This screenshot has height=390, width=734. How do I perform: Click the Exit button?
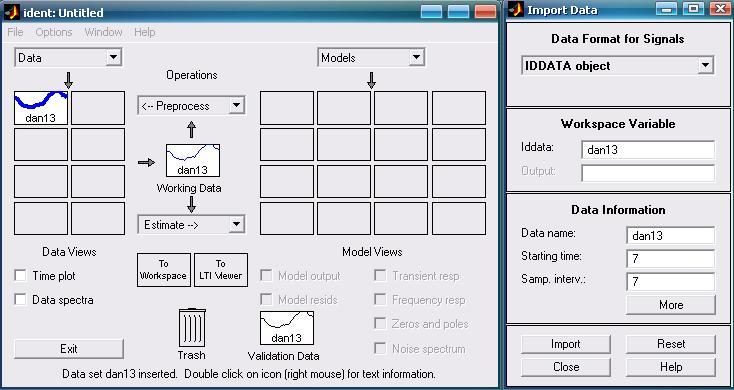point(69,349)
